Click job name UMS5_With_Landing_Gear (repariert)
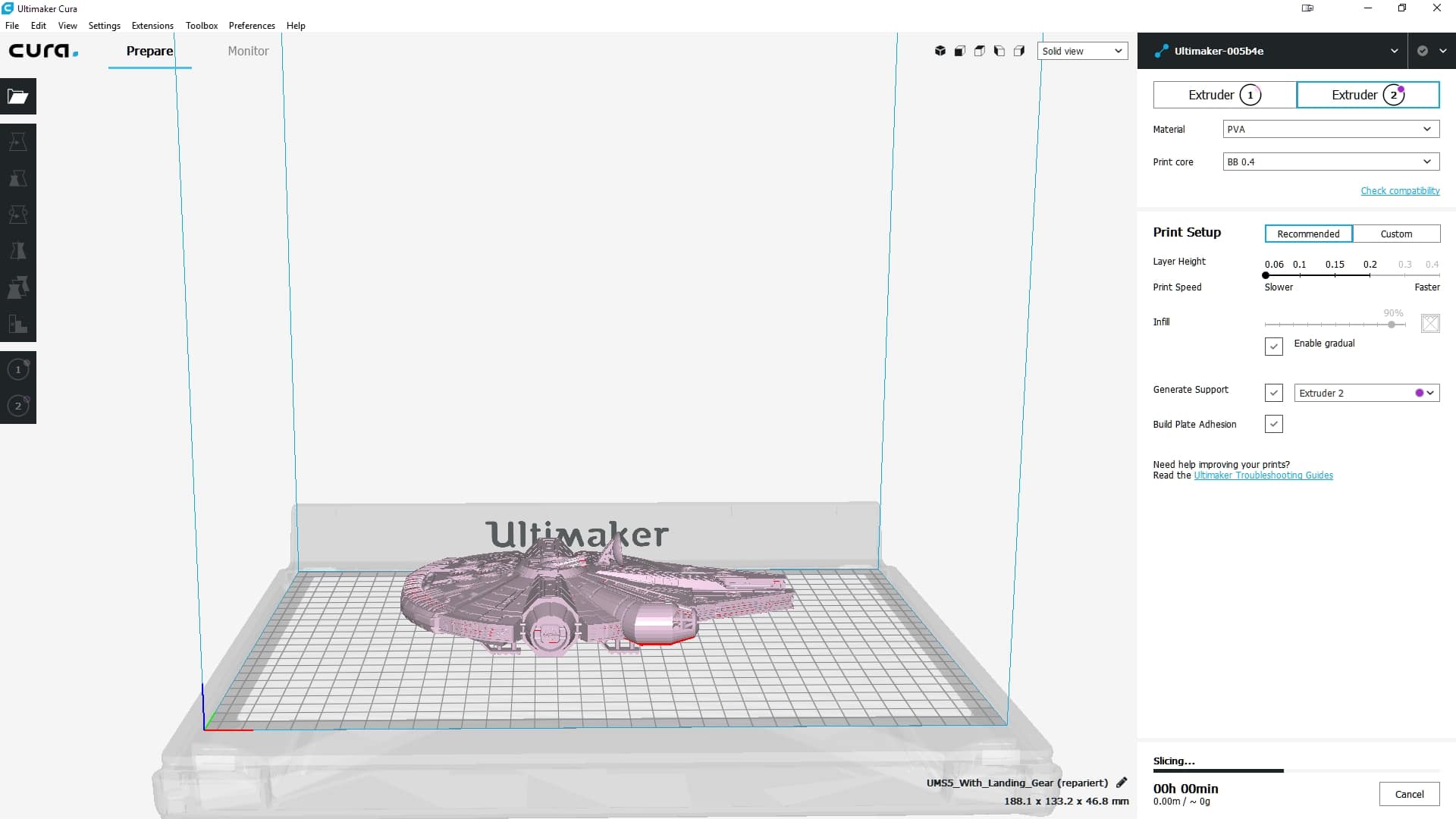Image resolution: width=1456 pixels, height=819 pixels. click(x=1017, y=783)
